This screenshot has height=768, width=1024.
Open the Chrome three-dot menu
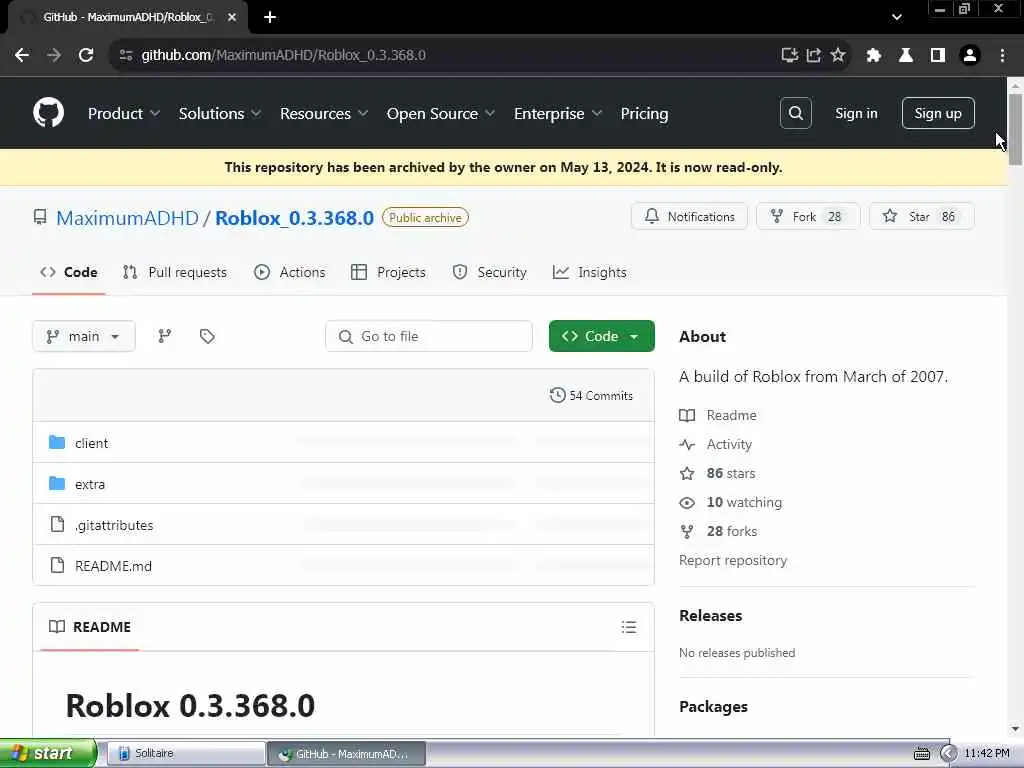pos(1002,55)
